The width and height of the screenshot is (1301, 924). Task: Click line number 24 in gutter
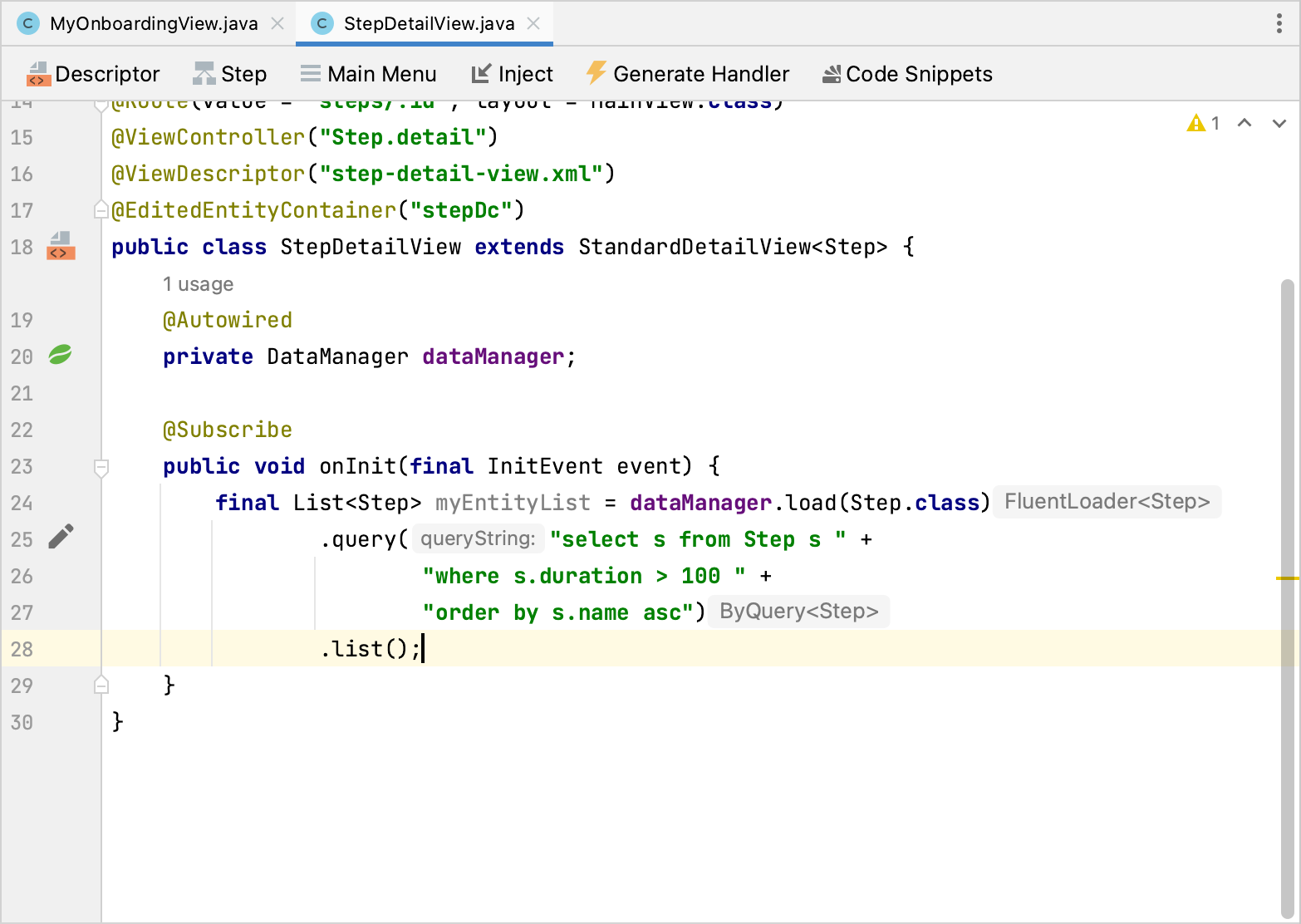(22, 503)
